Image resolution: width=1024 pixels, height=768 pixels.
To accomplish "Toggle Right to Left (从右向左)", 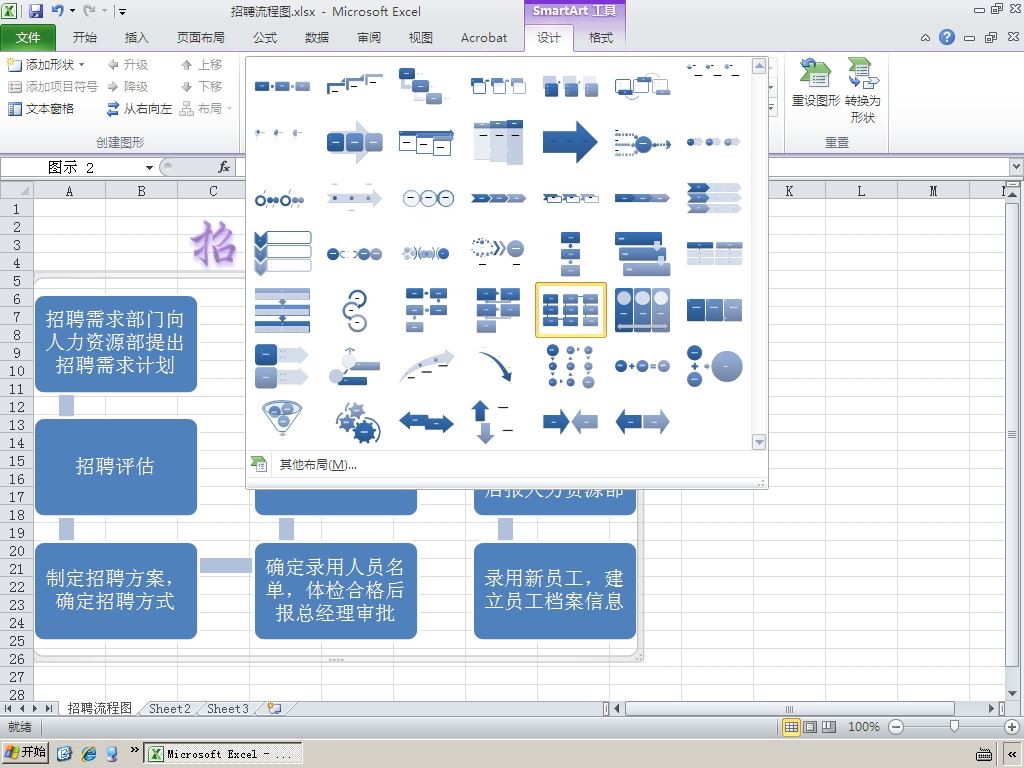I will click(x=139, y=109).
